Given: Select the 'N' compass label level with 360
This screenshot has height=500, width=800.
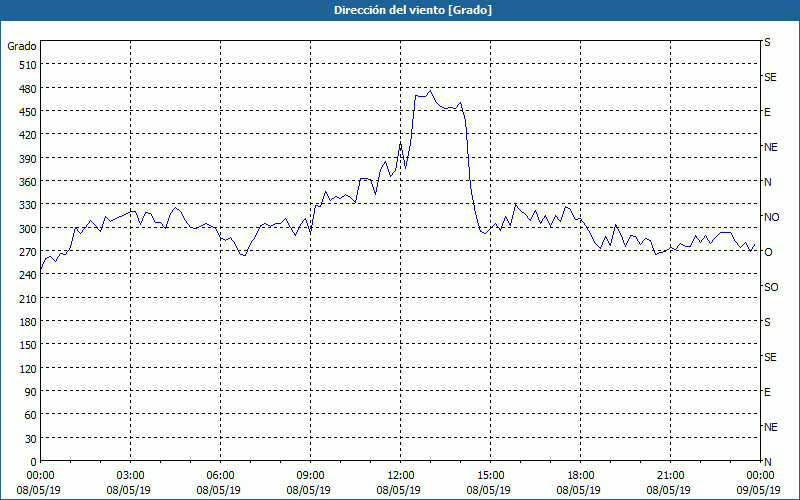Looking at the screenshot, I should pyautogui.click(x=768, y=182).
